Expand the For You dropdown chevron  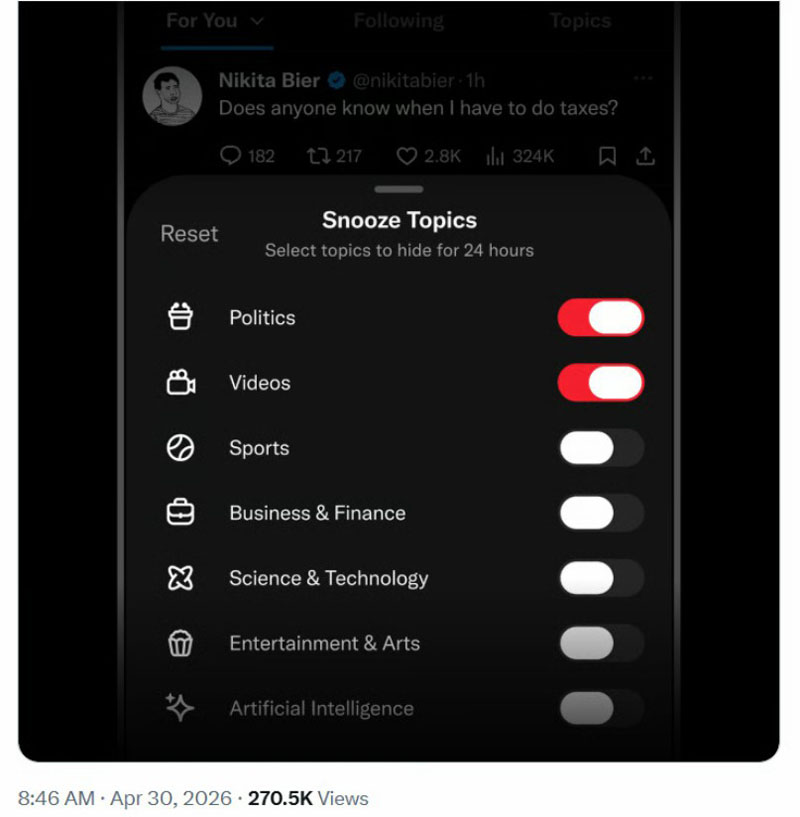click(x=257, y=21)
